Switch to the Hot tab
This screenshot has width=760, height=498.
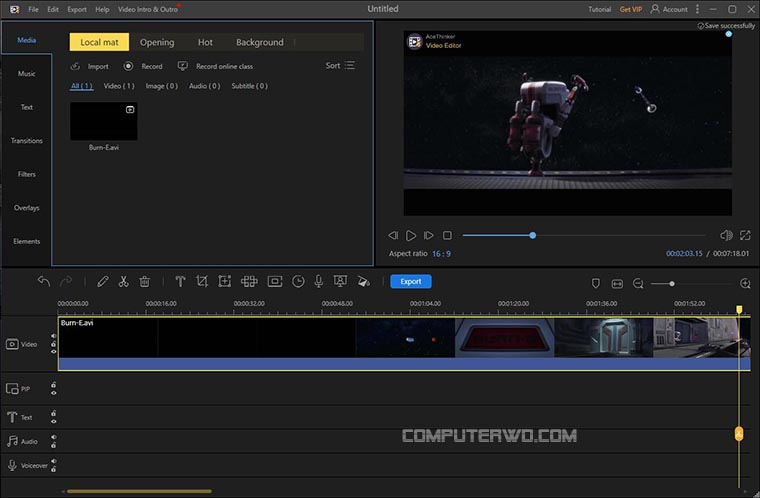(205, 42)
